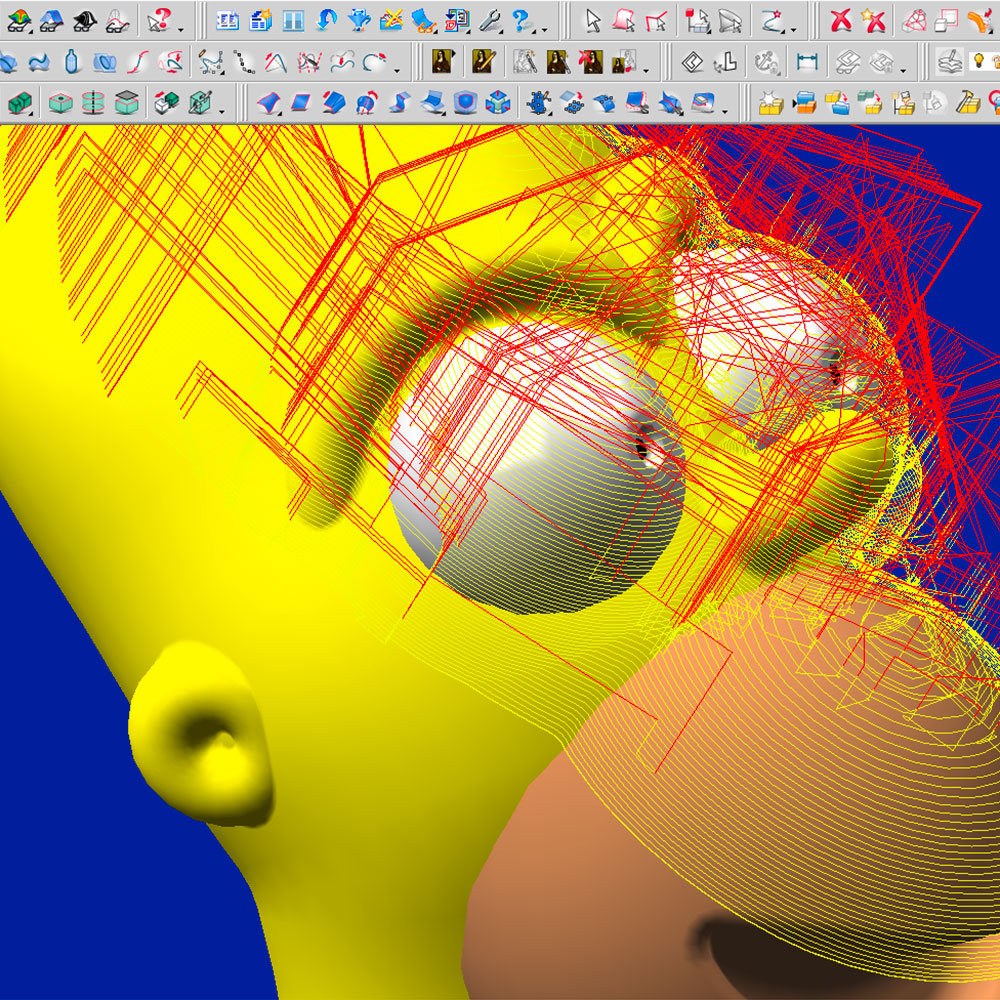Expand dropdown arrow after the arc curve tools
Image resolution: width=1000 pixels, height=1000 pixels.
pyautogui.click(x=397, y=70)
